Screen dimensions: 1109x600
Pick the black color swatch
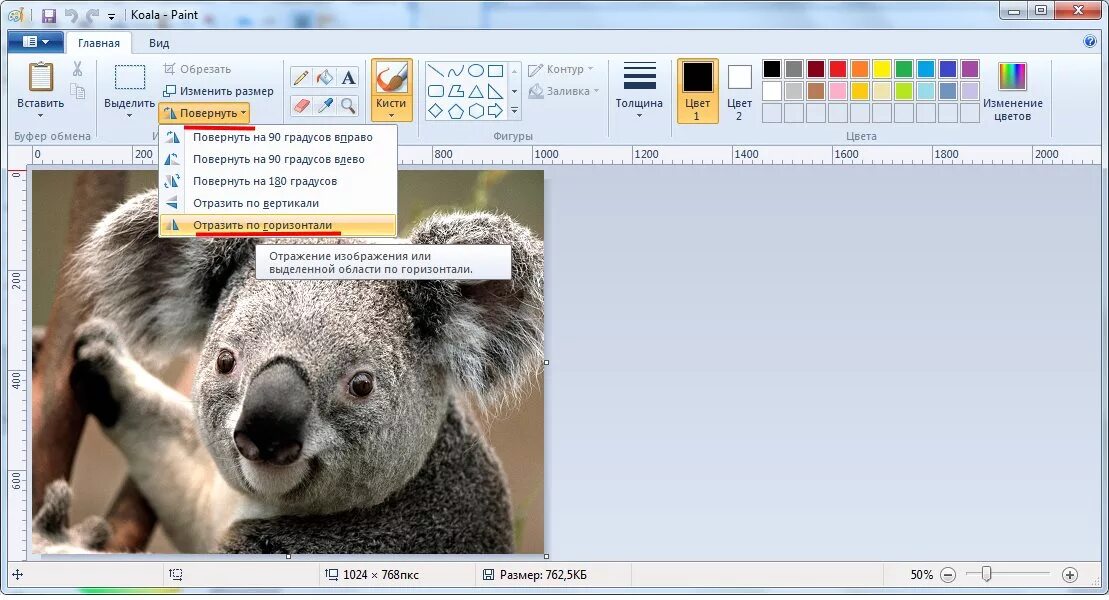[772, 69]
